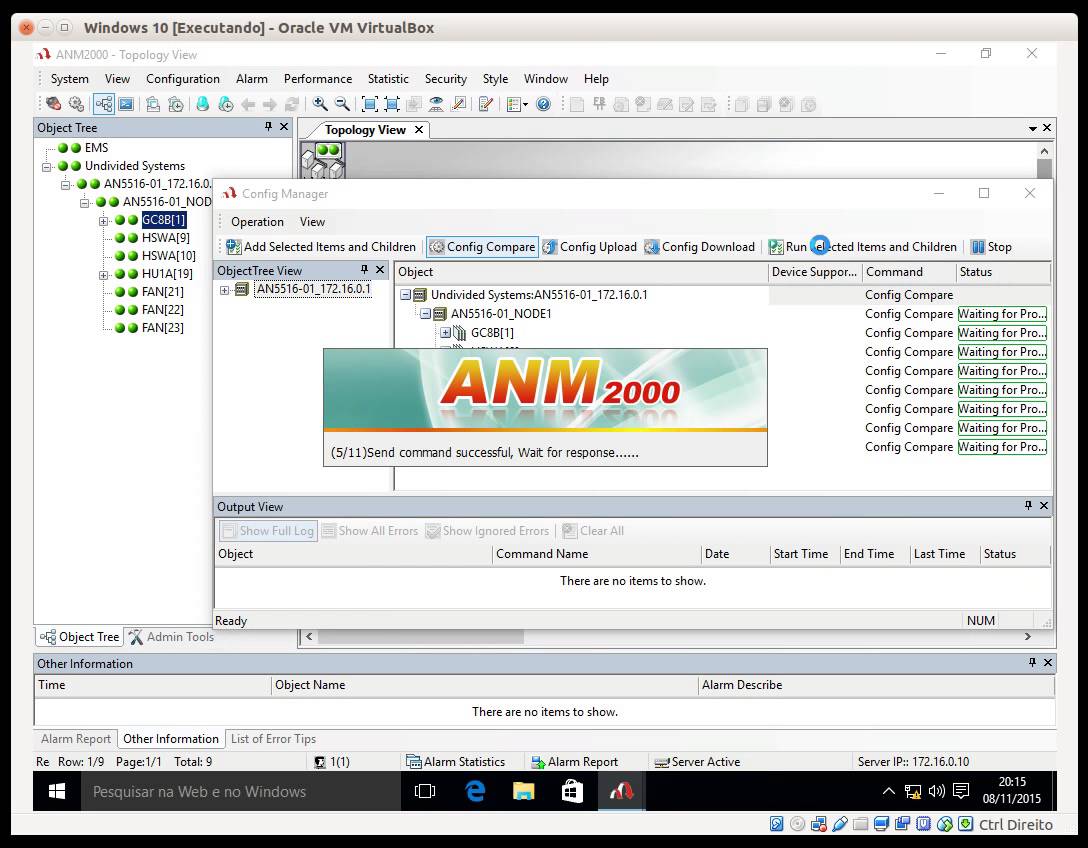Click the gear settings icon in main toolbar
This screenshot has width=1088, height=848.
[x=76, y=104]
